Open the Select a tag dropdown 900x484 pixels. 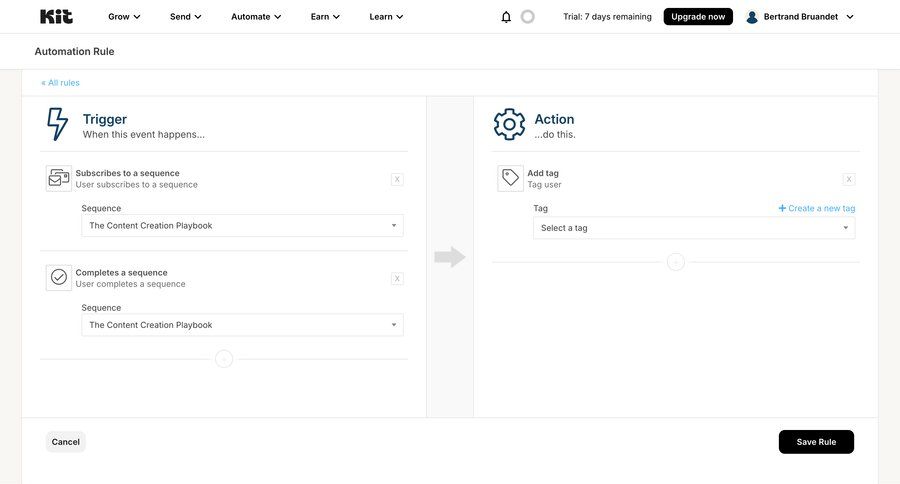pos(694,228)
